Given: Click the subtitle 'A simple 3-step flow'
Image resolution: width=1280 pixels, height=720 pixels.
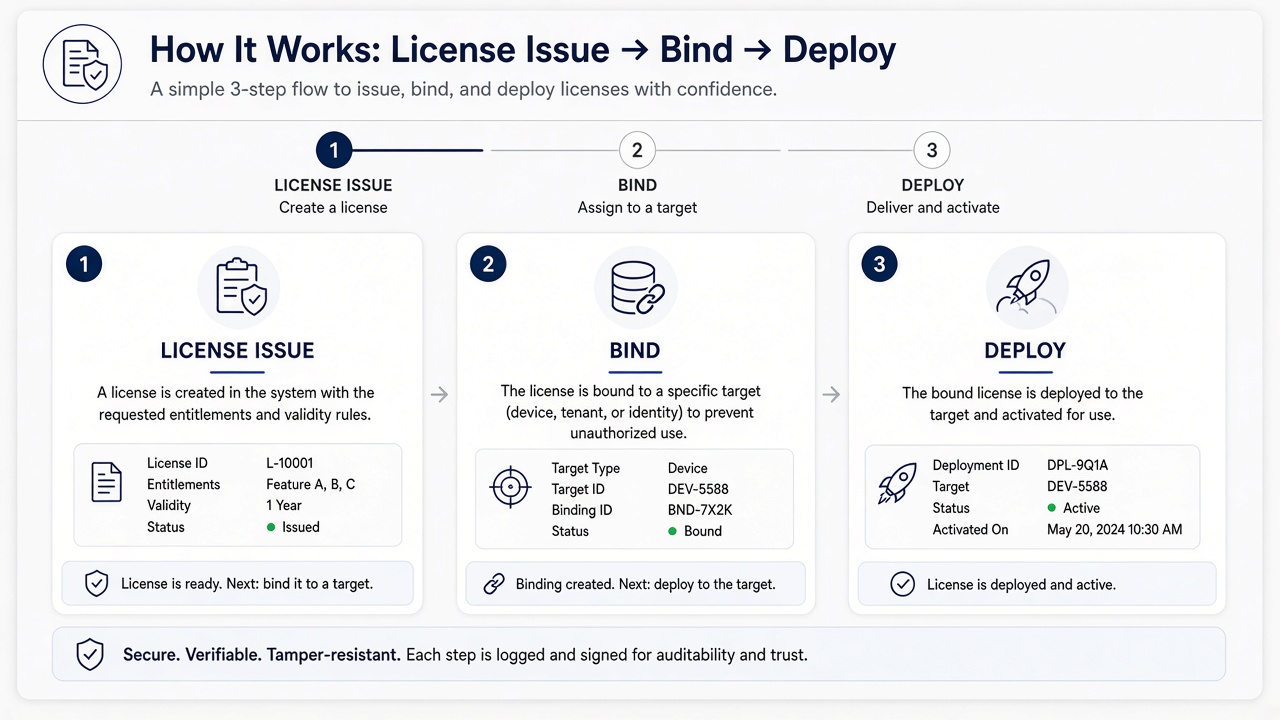Looking at the screenshot, I should [464, 89].
